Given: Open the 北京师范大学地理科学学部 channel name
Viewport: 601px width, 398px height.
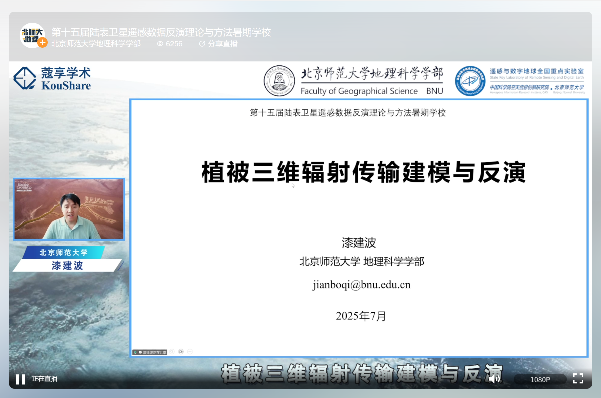Looking at the screenshot, I should tap(96, 44).
